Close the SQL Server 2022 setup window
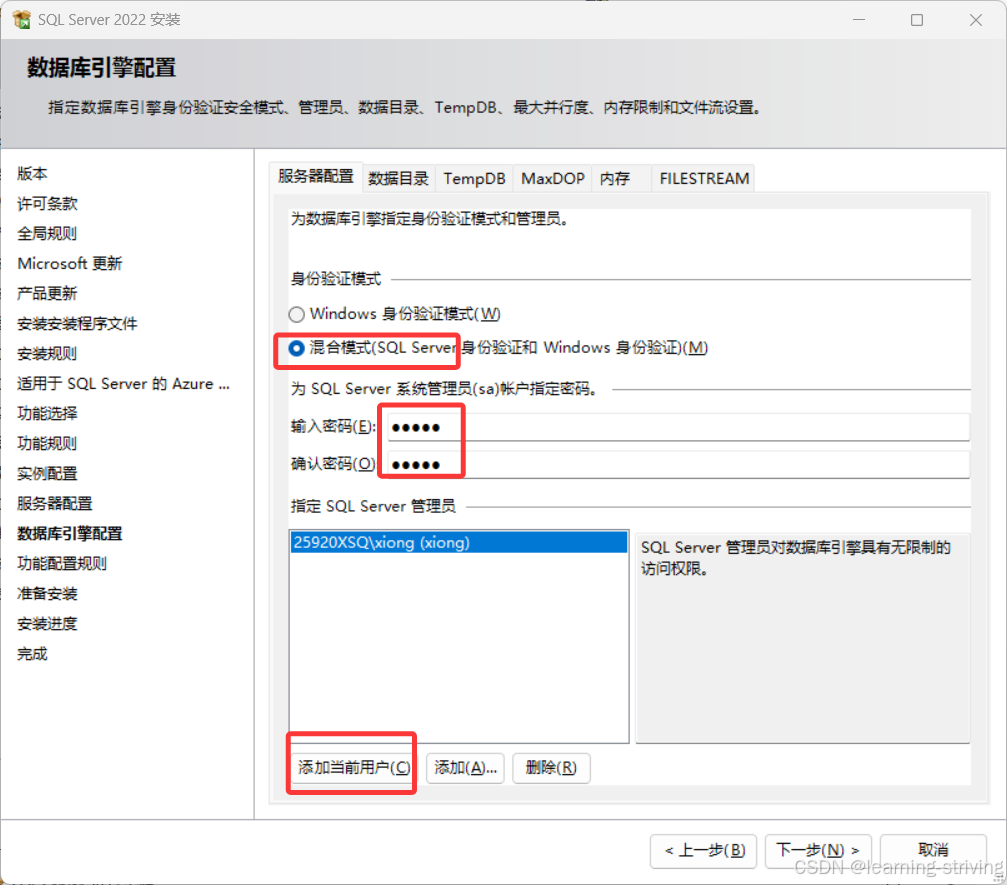Viewport: 1007px width, 885px height. pos(976,20)
